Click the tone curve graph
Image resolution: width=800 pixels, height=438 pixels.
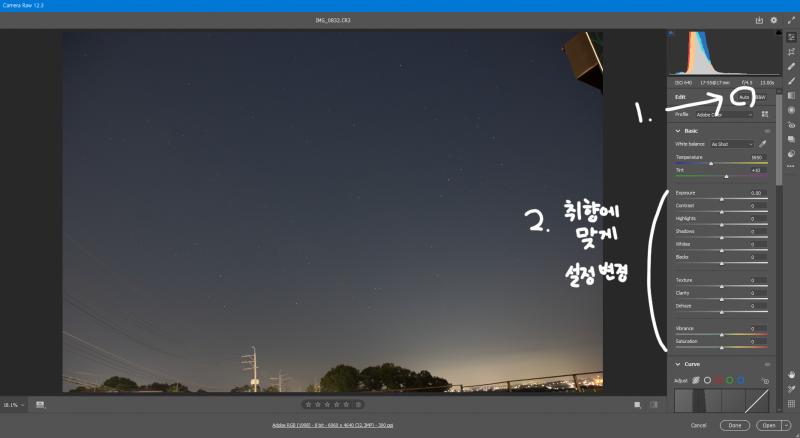pyautogui.click(x=721, y=401)
